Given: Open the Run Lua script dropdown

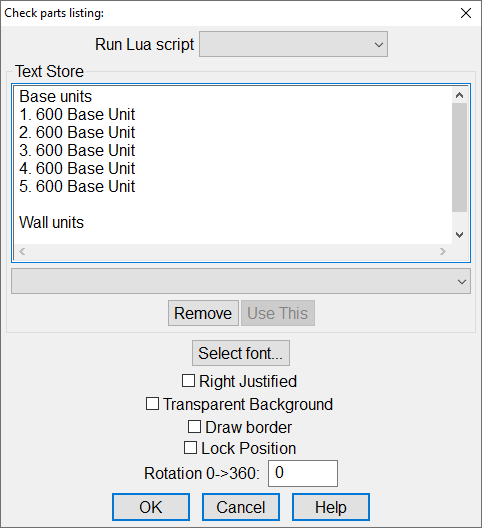Looking at the screenshot, I should click(293, 44).
